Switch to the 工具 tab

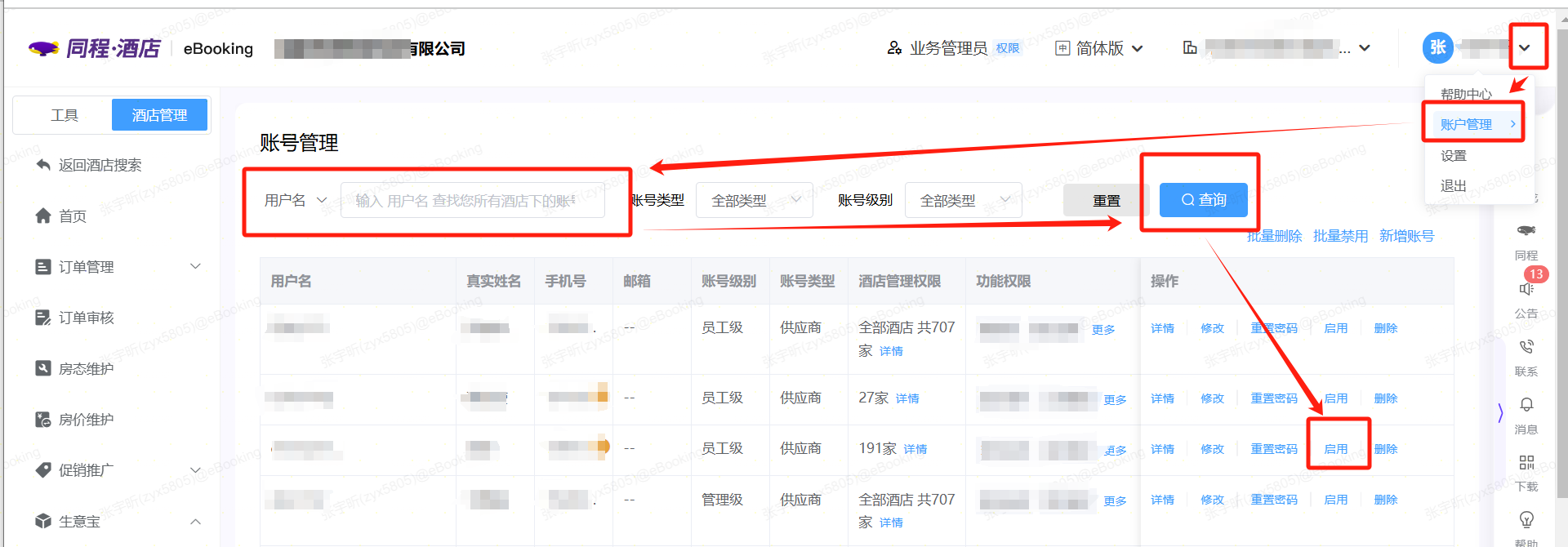pyautogui.click(x=64, y=115)
